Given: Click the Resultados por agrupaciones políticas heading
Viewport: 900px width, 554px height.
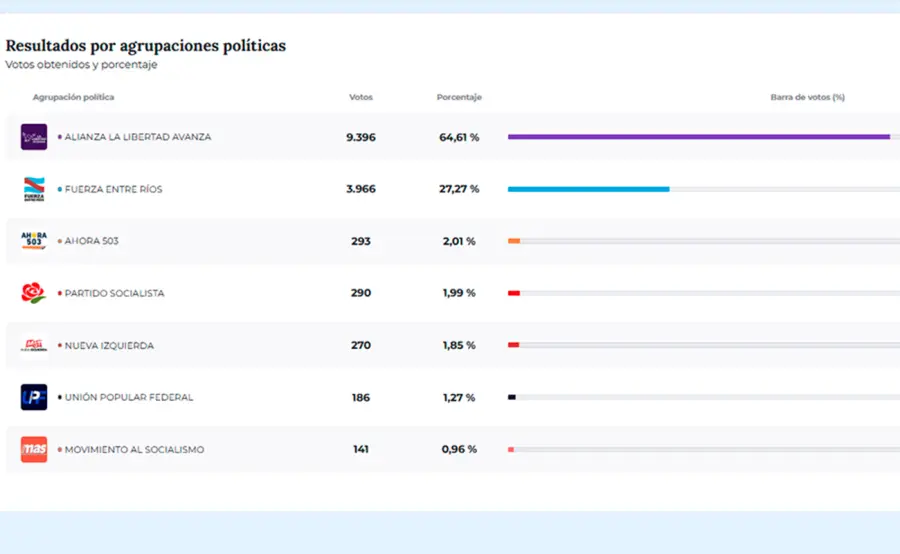Looking at the screenshot, I should (146, 46).
